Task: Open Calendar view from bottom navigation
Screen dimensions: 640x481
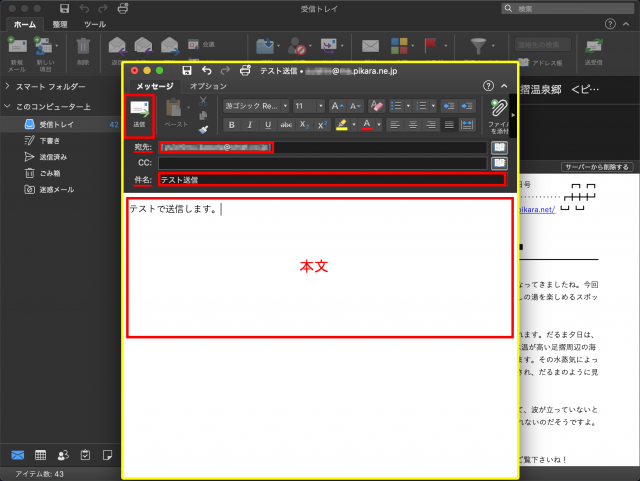Action: click(40, 454)
